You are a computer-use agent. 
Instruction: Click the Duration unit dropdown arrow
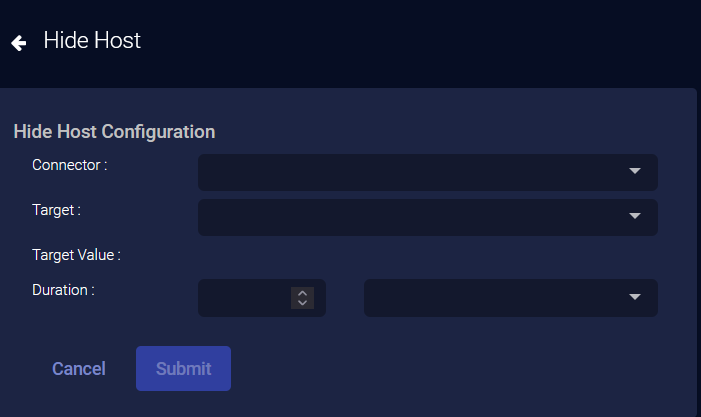[x=634, y=298]
